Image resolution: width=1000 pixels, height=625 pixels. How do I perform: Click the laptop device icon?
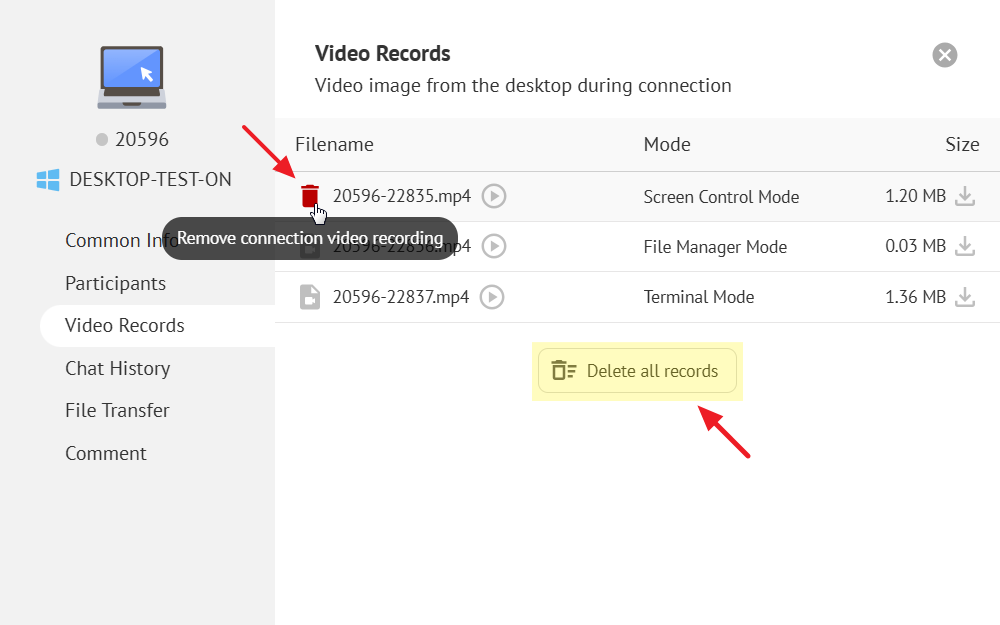point(132,76)
